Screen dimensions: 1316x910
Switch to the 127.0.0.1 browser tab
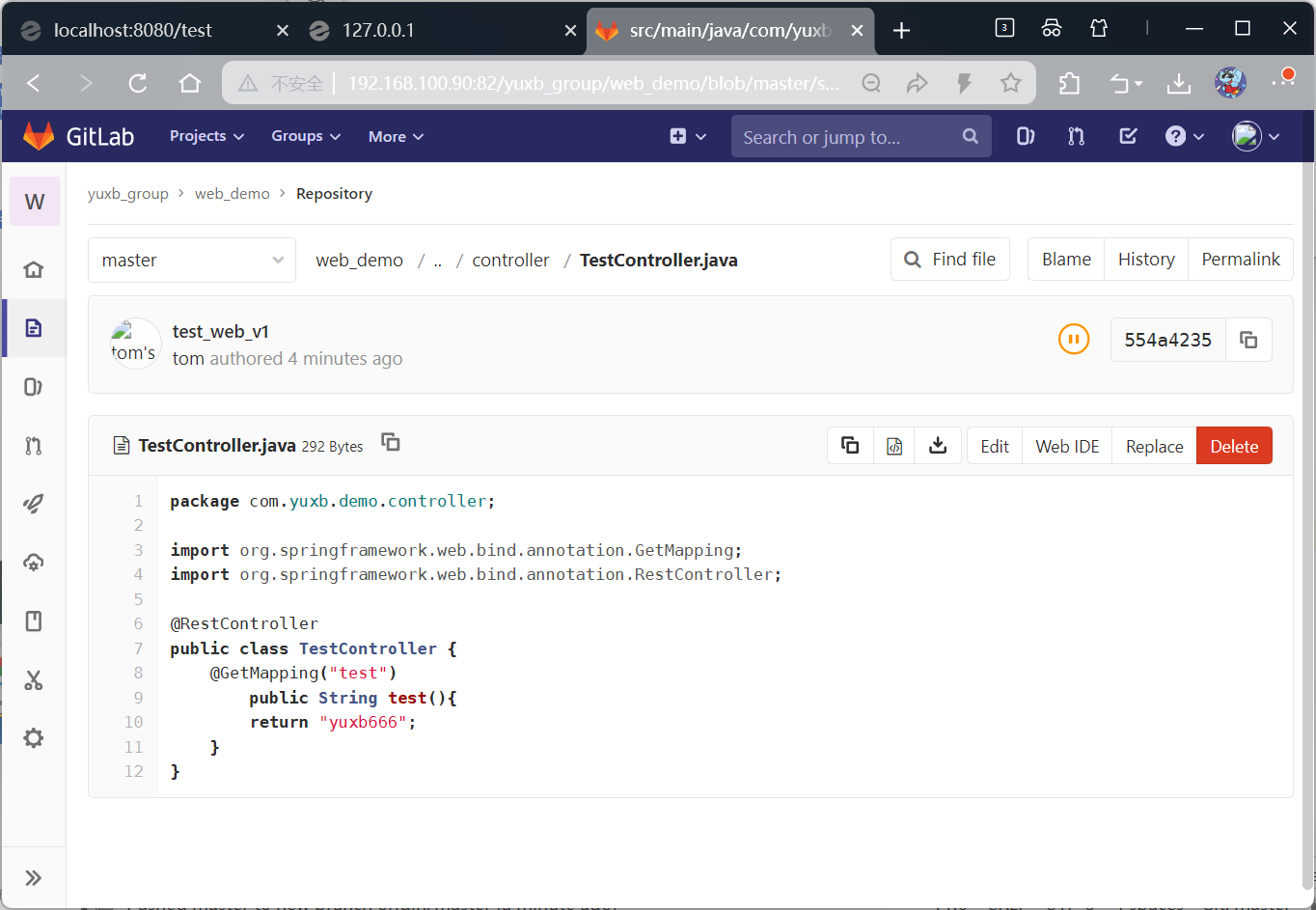(x=442, y=30)
